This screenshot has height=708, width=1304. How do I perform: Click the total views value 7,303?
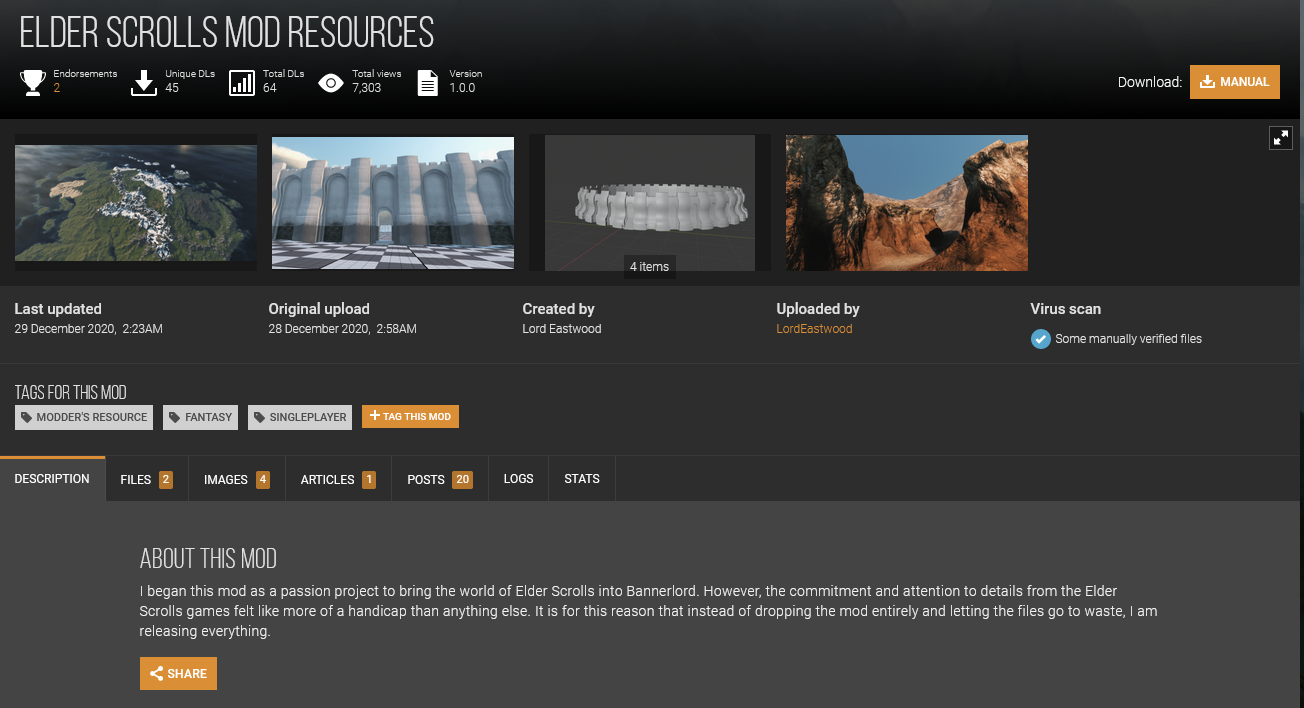367,88
